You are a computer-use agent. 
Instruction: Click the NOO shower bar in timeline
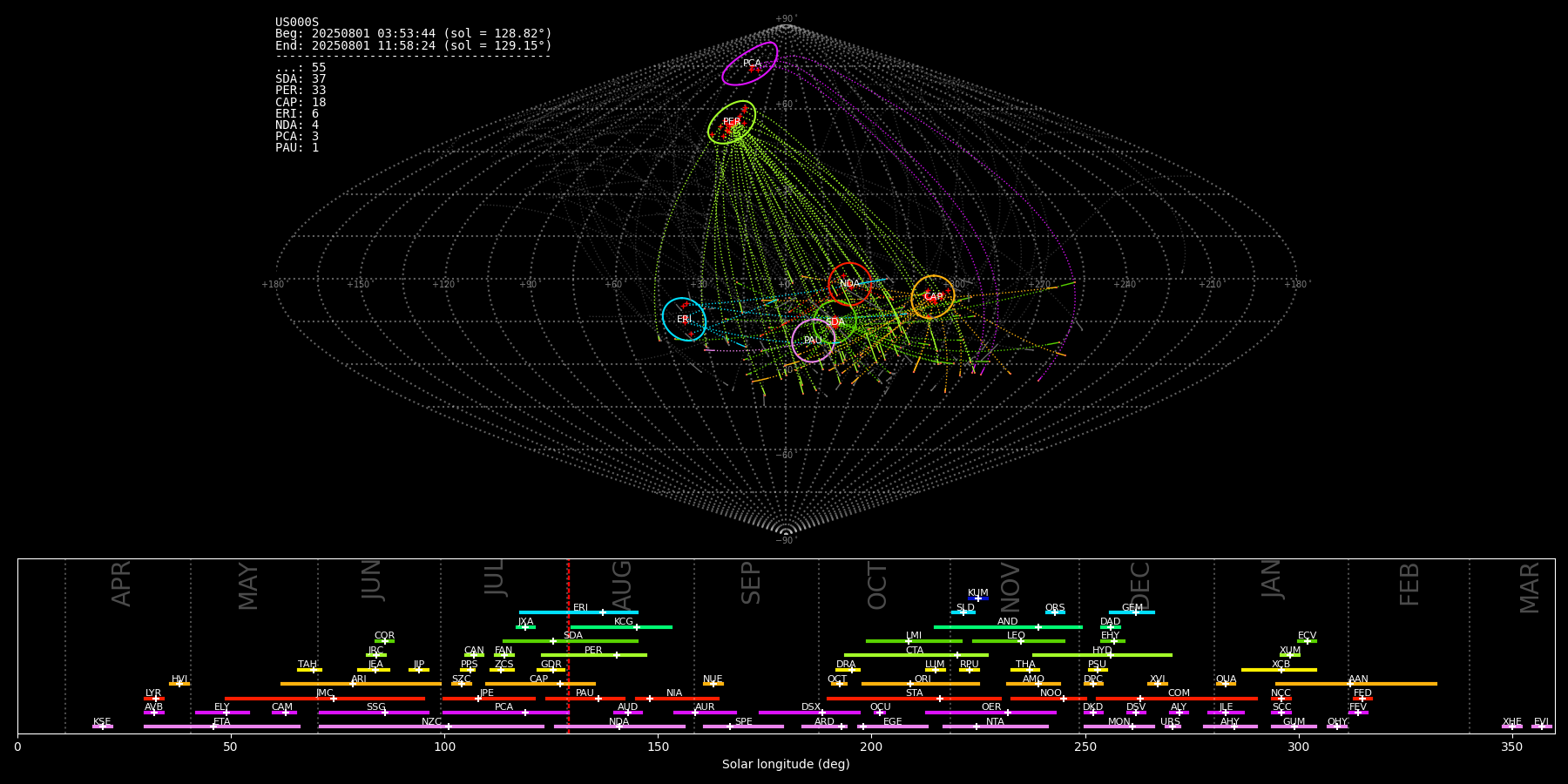pyautogui.click(x=1049, y=699)
